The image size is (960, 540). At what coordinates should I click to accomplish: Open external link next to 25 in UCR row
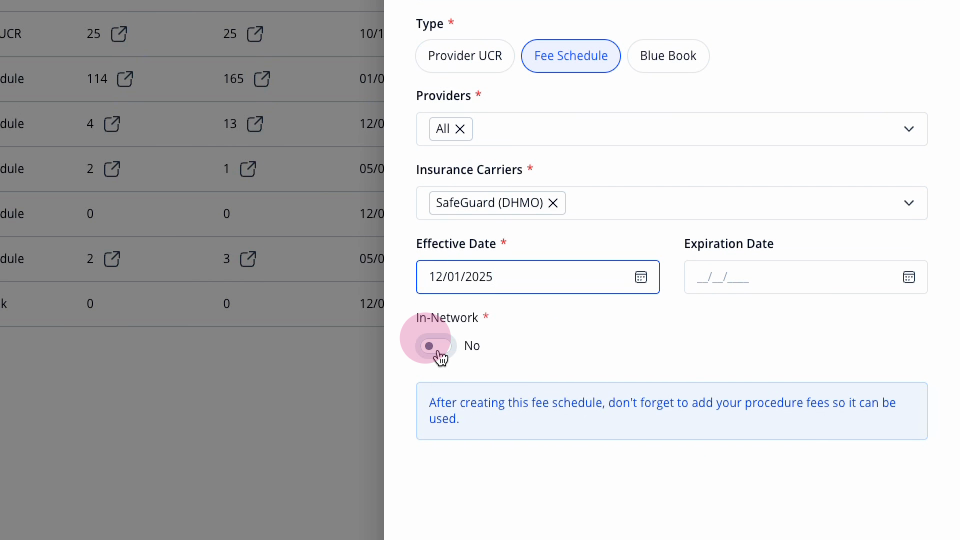(x=119, y=34)
